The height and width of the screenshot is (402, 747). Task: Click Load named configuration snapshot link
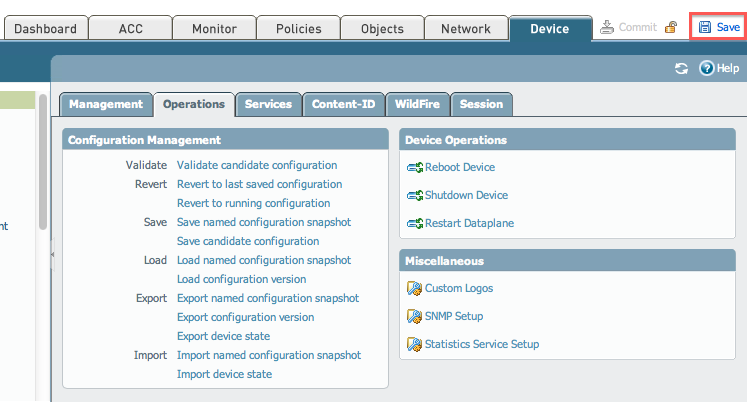click(264, 260)
